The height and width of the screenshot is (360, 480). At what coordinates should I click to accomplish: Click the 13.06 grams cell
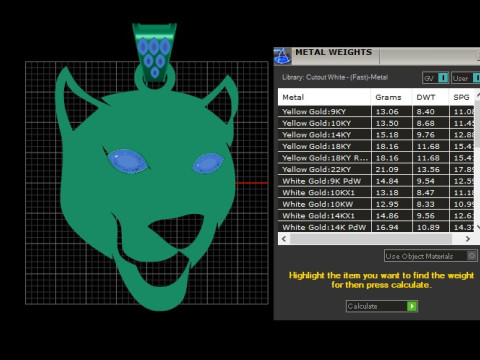tap(391, 111)
